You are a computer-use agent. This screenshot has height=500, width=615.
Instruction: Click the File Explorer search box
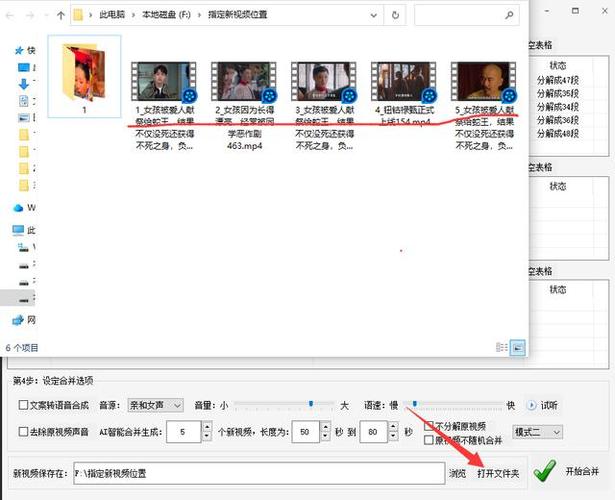467,15
